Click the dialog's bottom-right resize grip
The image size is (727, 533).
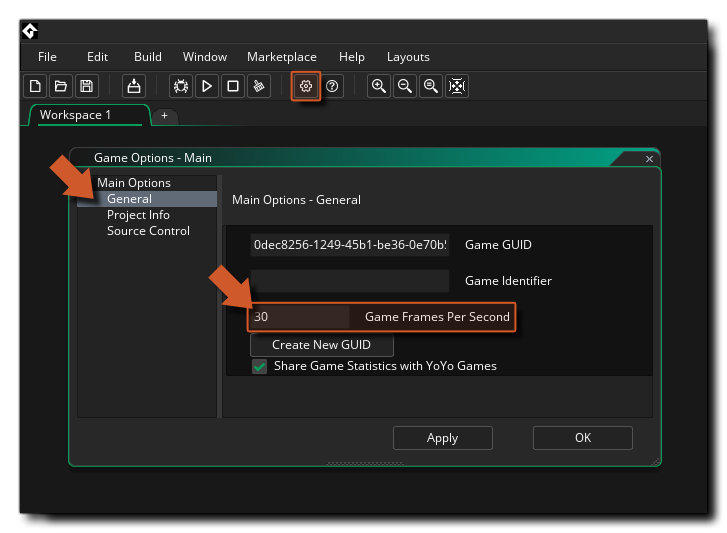[656, 461]
